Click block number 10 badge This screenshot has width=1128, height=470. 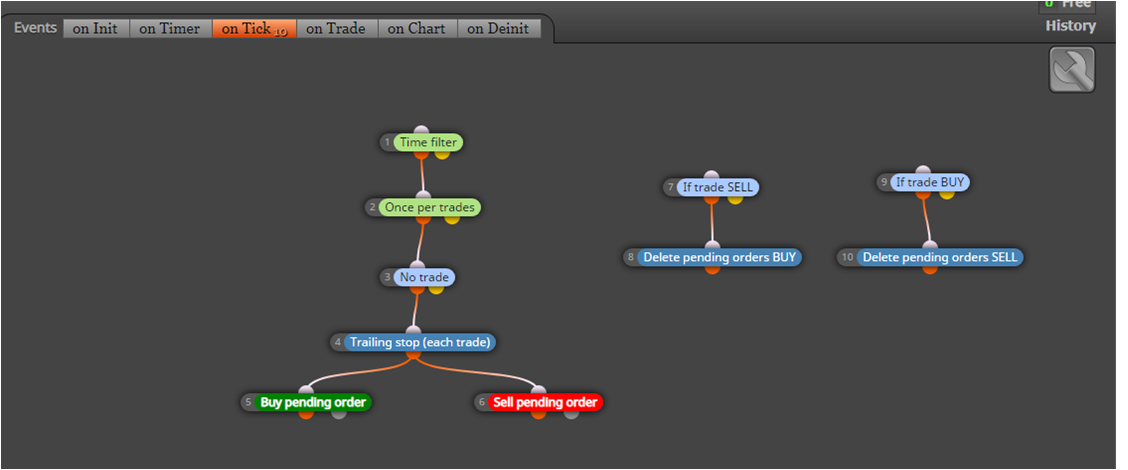pyautogui.click(x=847, y=257)
